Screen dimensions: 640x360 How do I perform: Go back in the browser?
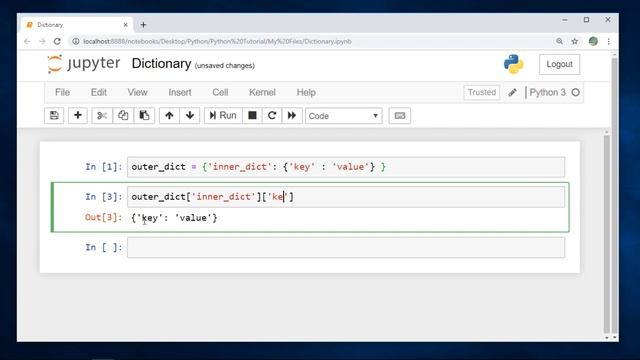27,41
